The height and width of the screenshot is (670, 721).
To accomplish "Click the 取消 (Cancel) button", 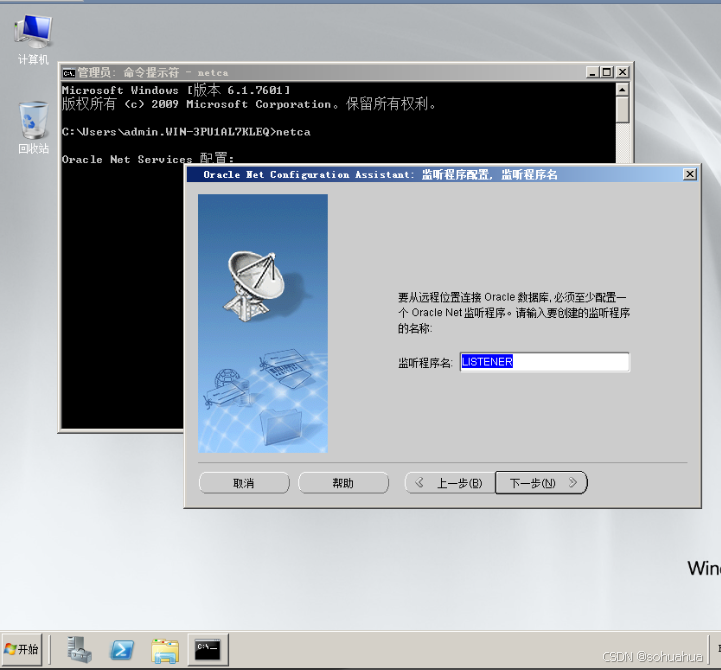I will click(x=244, y=483).
